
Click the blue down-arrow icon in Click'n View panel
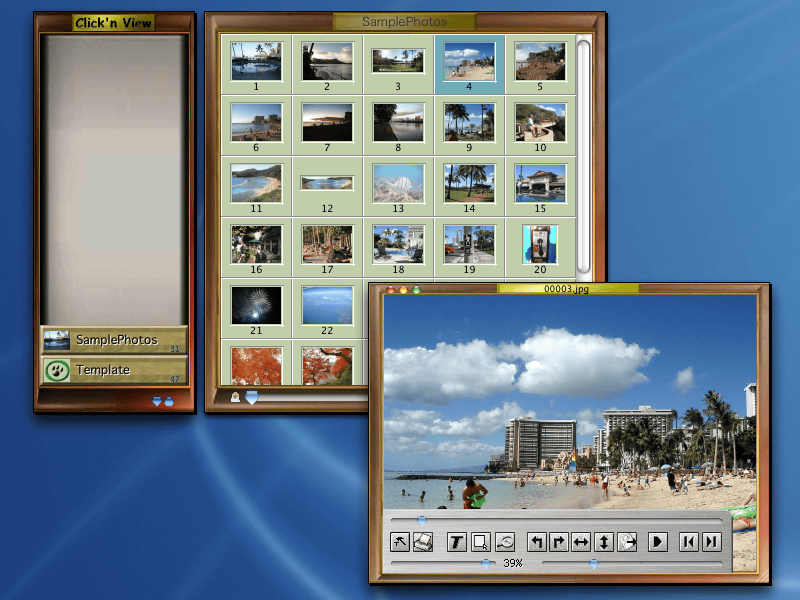tap(157, 402)
